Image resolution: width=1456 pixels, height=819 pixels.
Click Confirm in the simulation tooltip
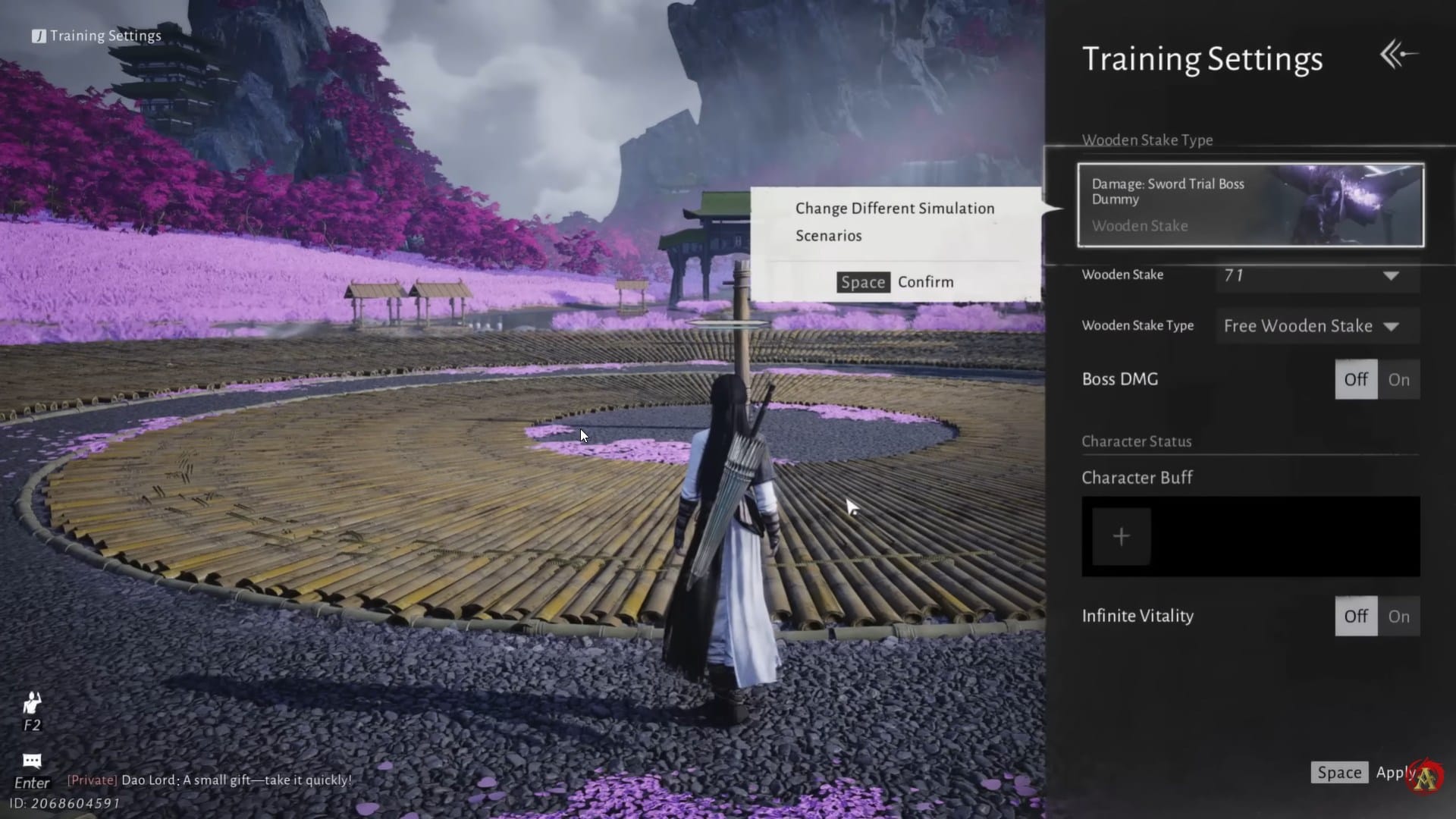[925, 282]
